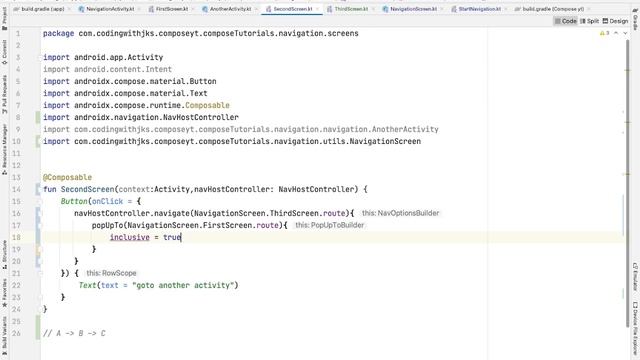
Task: Close the AnotherActivity.kt tab
Action: click(x=256, y=9)
